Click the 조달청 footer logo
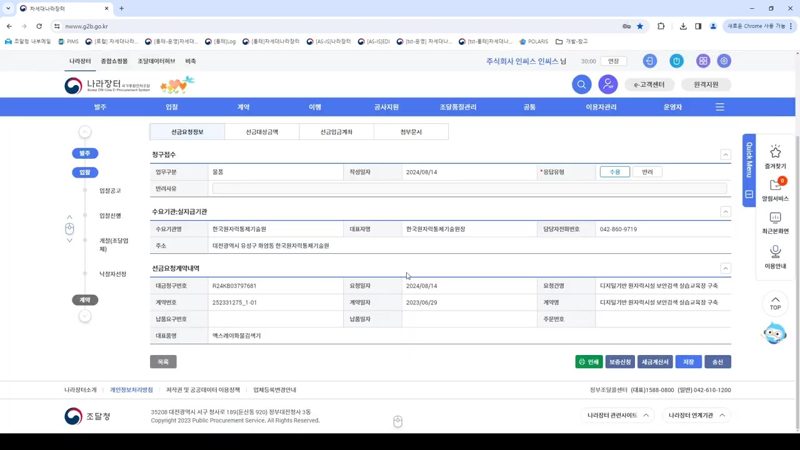 click(87, 416)
